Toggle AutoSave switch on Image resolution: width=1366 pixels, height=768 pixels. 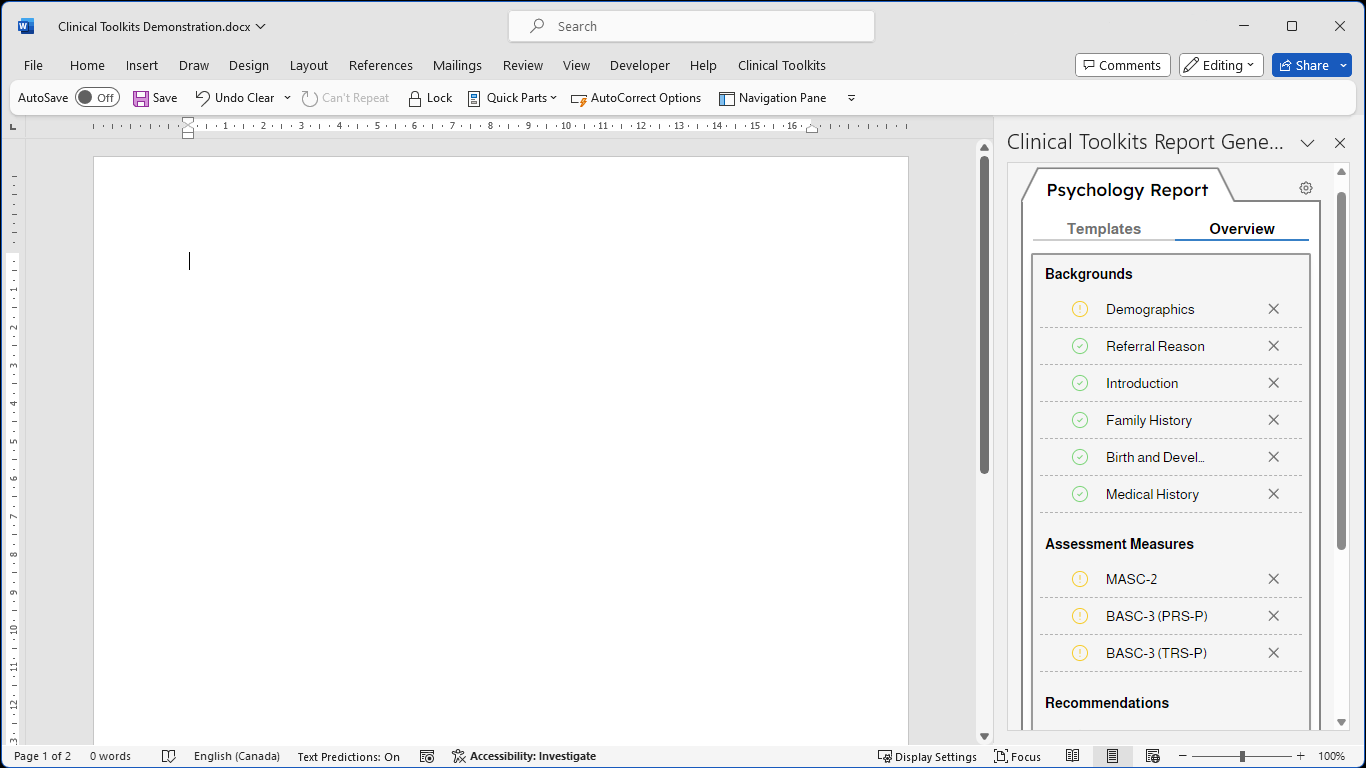point(97,98)
